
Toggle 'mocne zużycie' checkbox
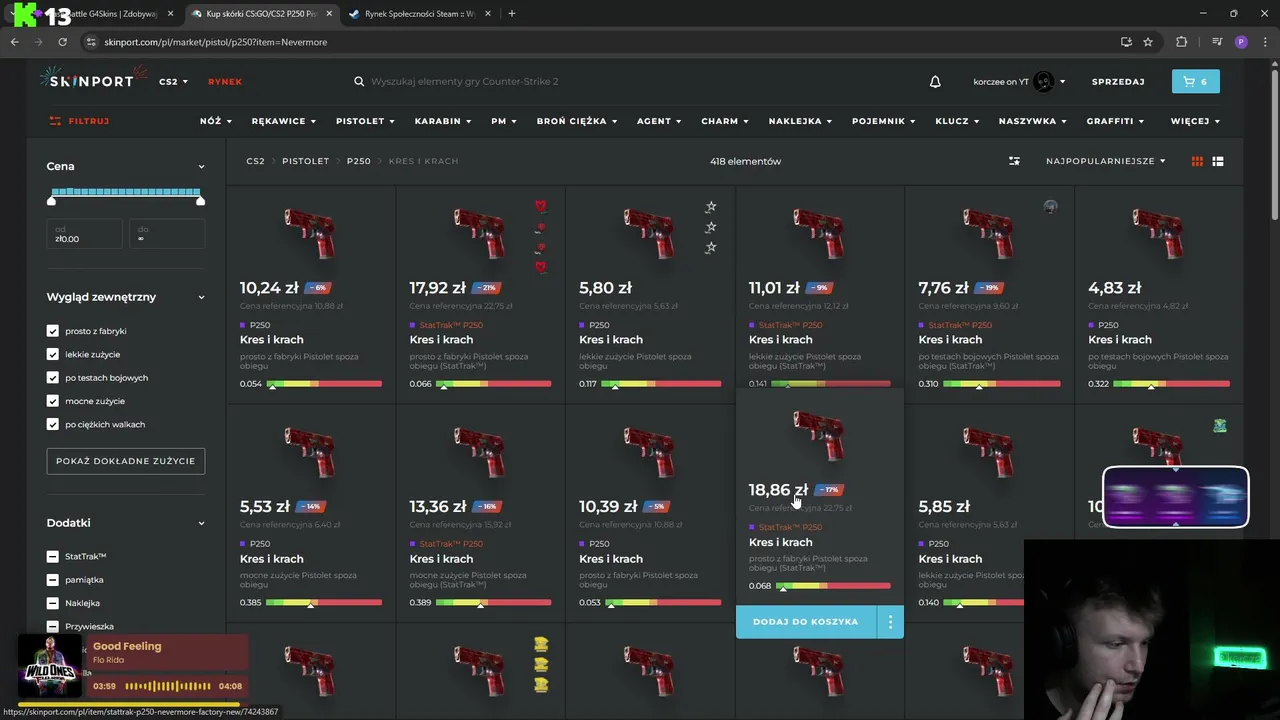(x=53, y=401)
